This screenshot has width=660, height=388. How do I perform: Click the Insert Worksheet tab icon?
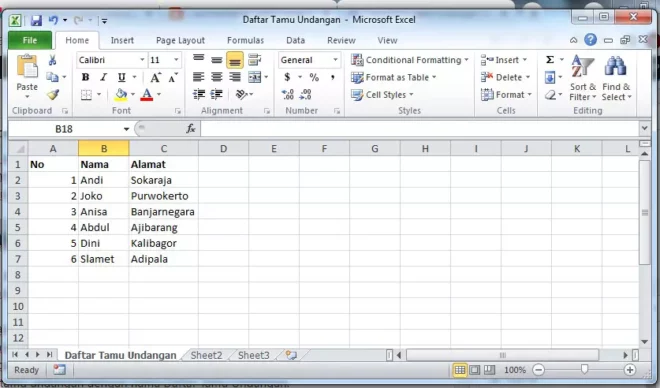(x=291, y=355)
